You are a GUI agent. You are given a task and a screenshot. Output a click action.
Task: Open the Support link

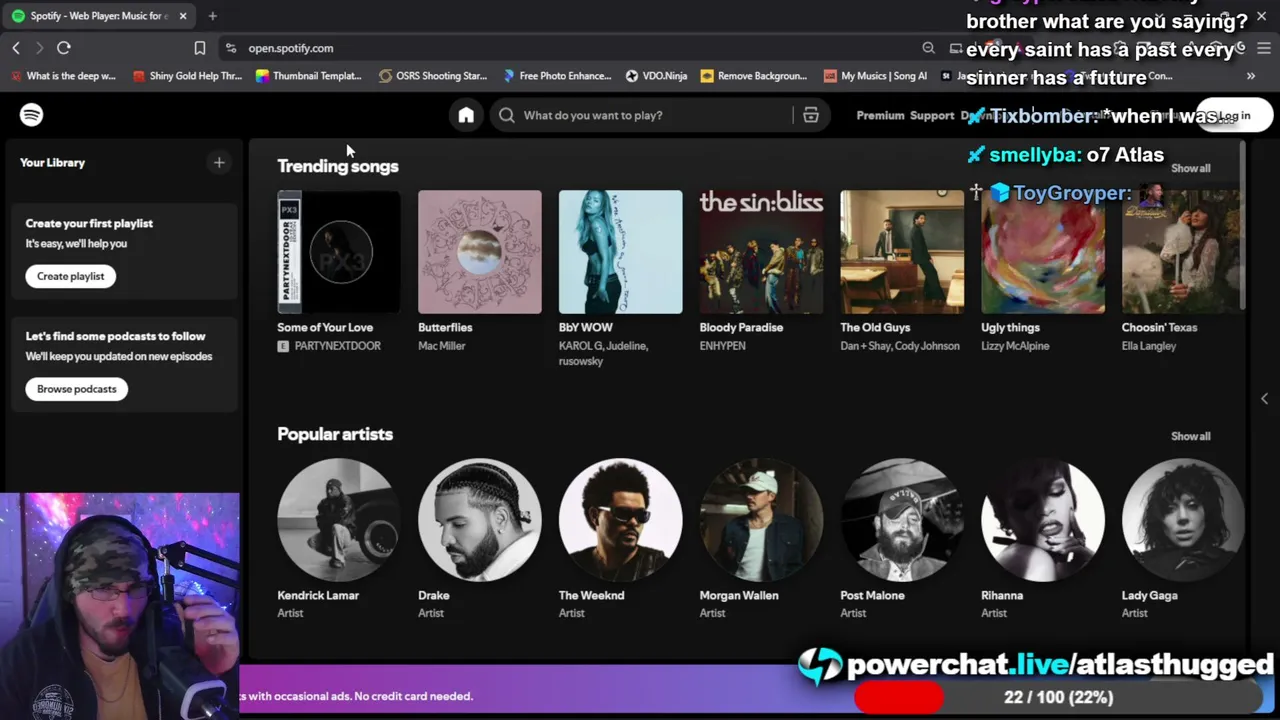(932, 115)
